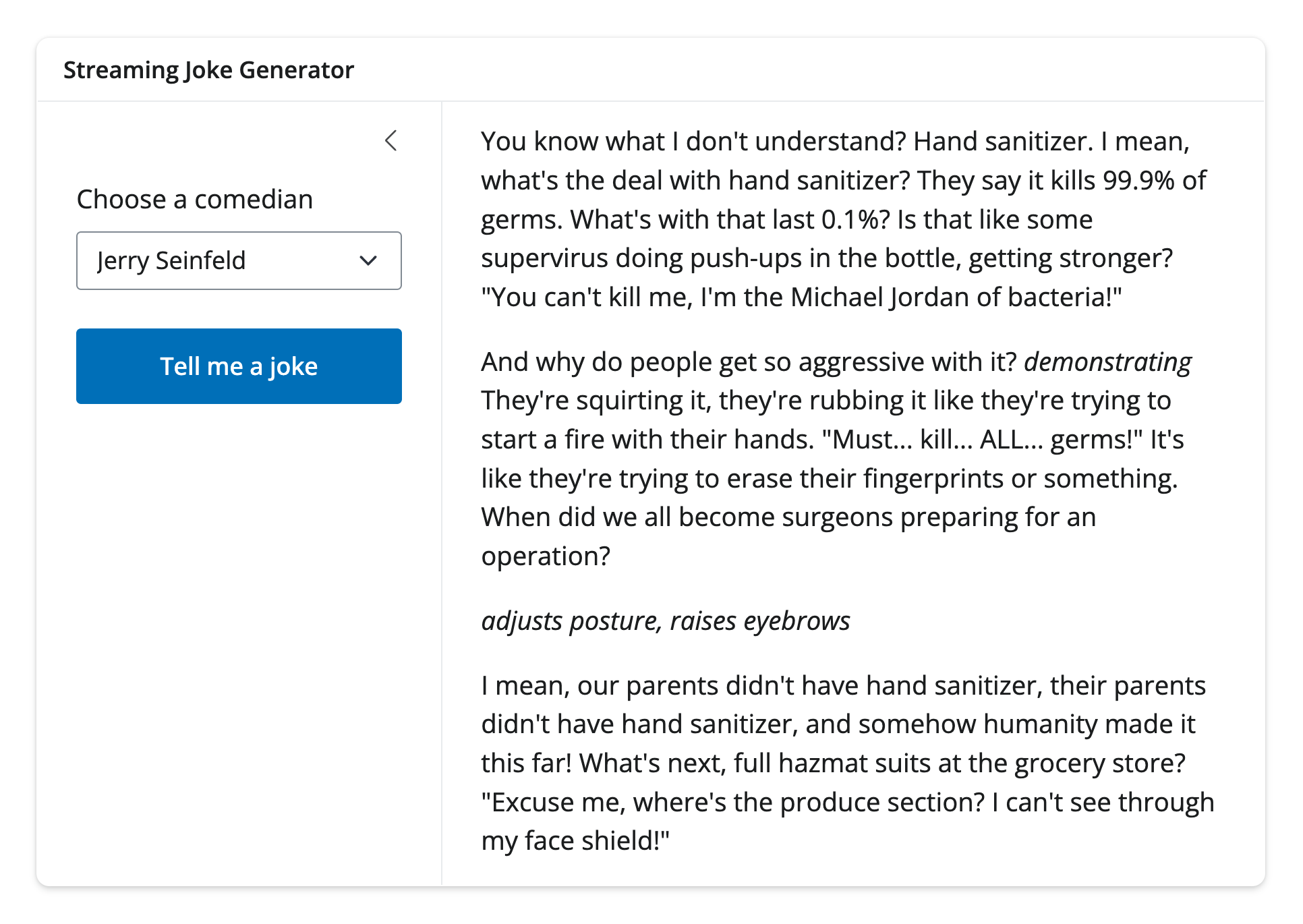This screenshot has height=924, width=1303.
Task: Click the Choose a comedian label
Action: coord(194,200)
